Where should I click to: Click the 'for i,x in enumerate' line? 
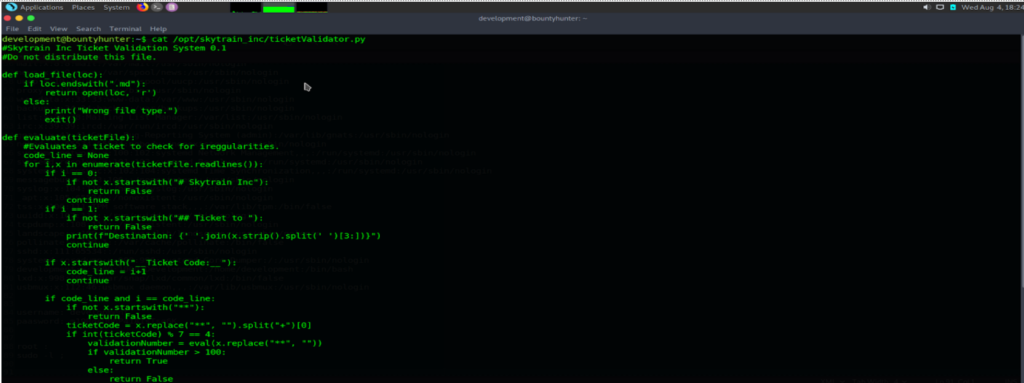pos(144,164)
